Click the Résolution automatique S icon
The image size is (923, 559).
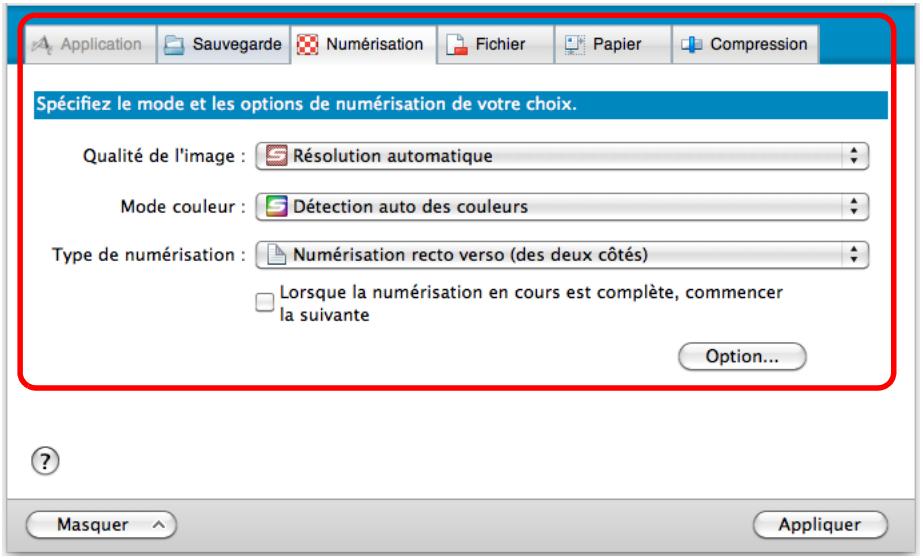click(277, 156)
